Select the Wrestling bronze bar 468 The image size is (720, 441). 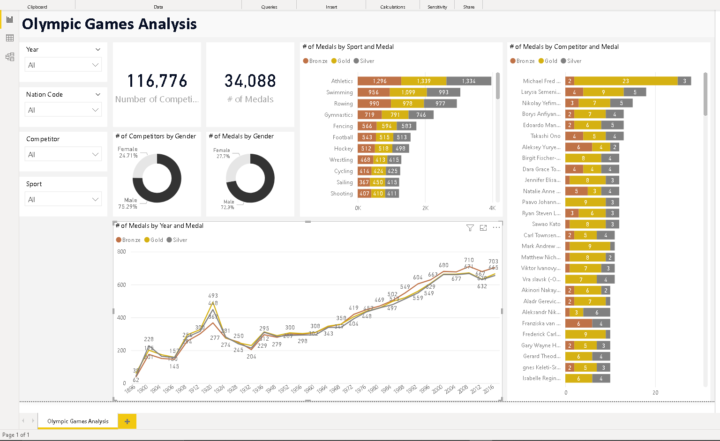pos(365,160)
